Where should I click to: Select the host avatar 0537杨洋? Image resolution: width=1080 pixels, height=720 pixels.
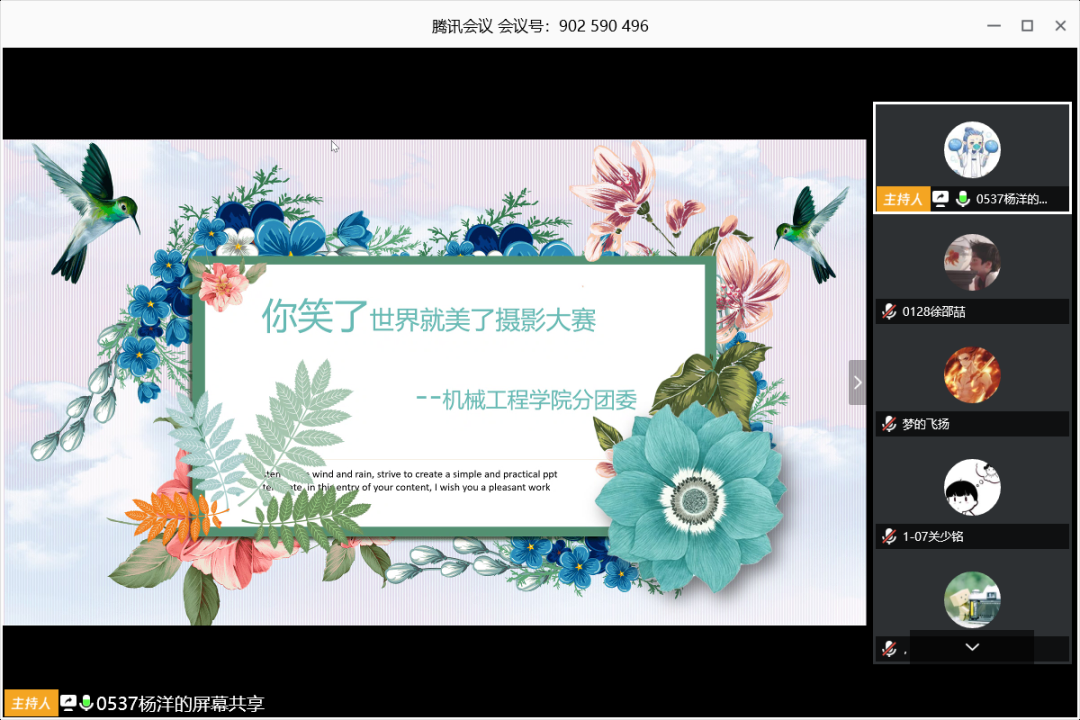972,151
